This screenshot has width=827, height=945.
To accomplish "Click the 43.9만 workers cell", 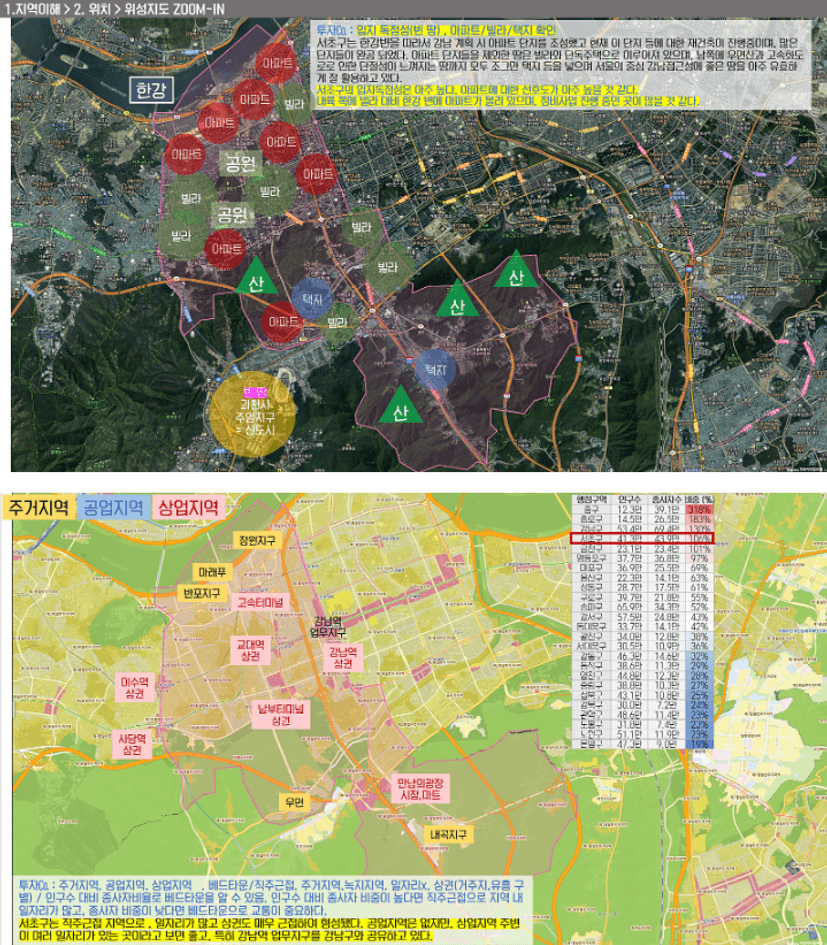I will pos(666,539).
